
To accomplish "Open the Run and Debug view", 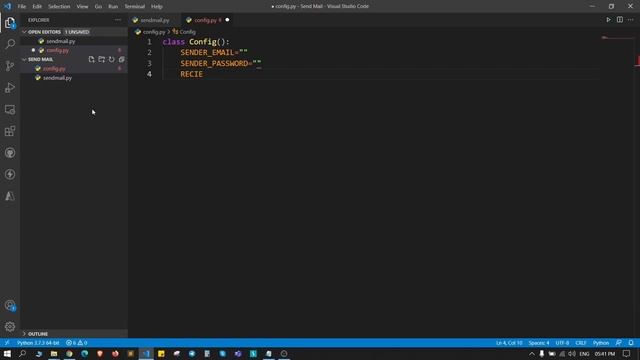I will pos(10,88).
